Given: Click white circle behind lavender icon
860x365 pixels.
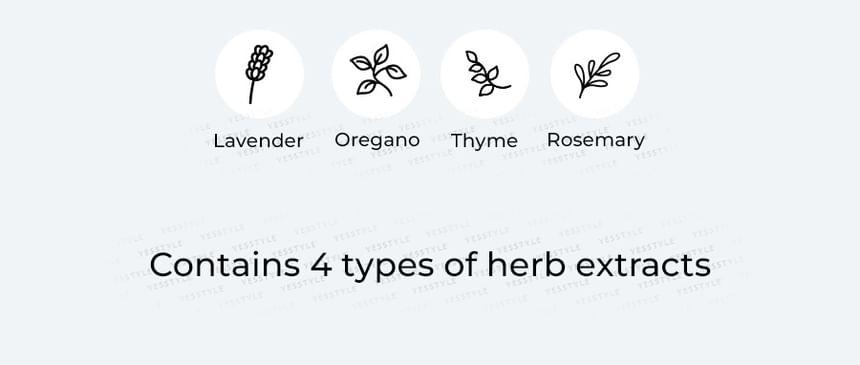Looking at the screenshot, I should [259, 74].
